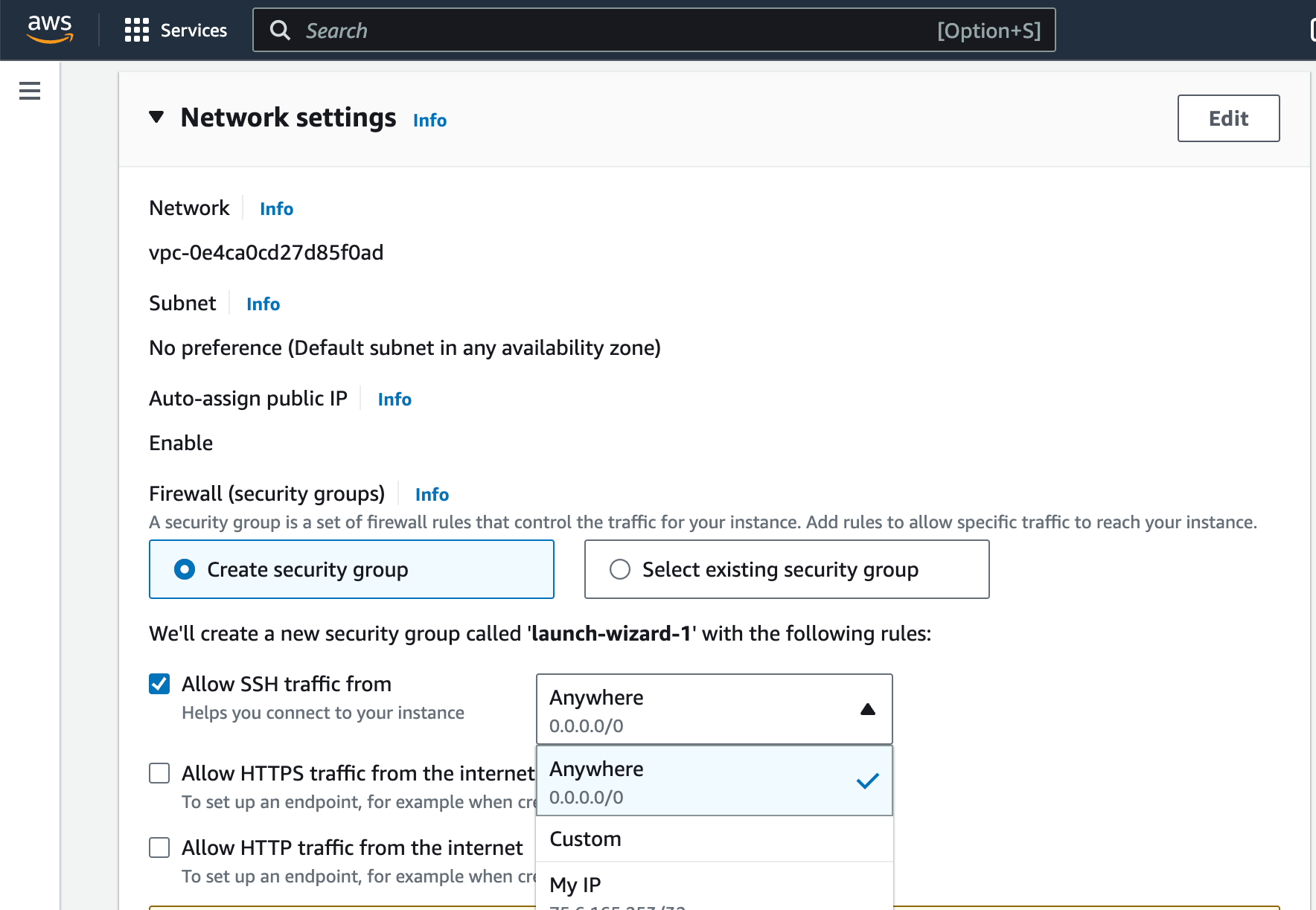Viewport: 1316px width, 910px height.
Task: Uncheck Allow SSH traffic from checkbox
Action: [159, 684]
